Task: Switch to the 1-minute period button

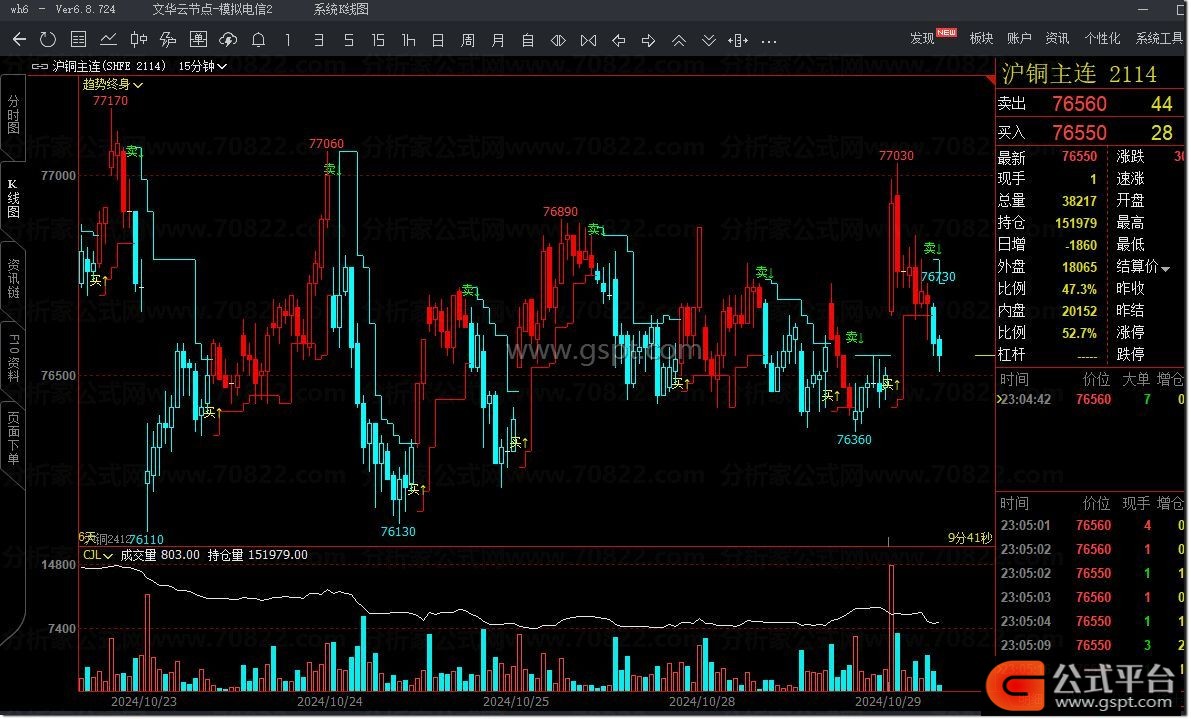Action: (288, 40)
